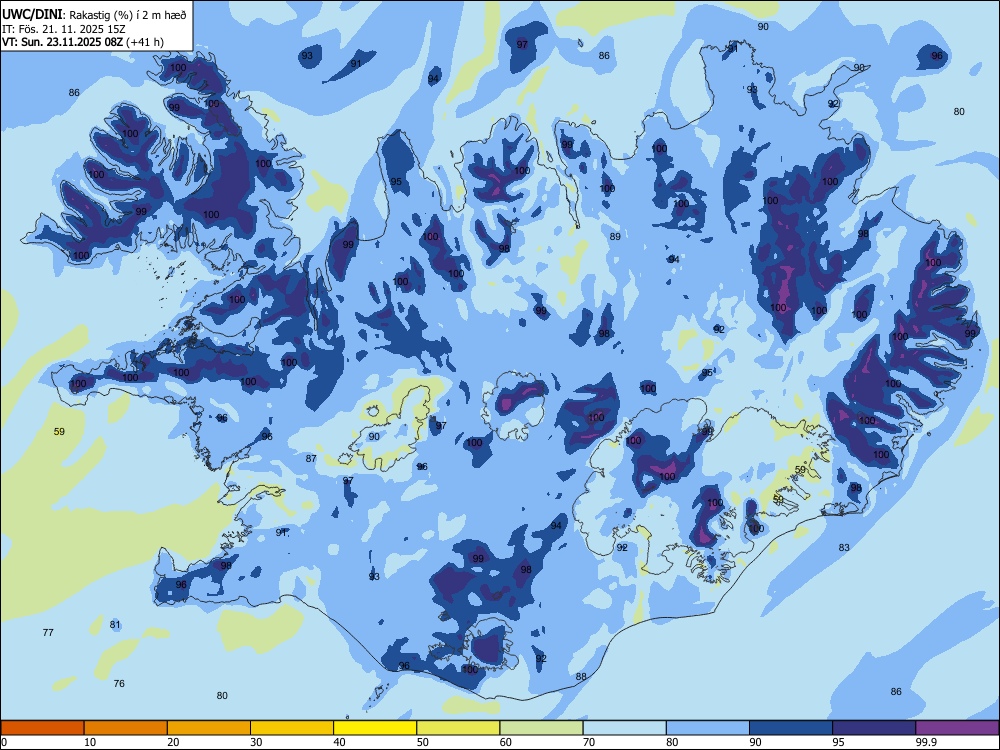1000x750 pixels.
Task: Click the dark orange 0–10 legend swatch
Action: click(42, 728)
